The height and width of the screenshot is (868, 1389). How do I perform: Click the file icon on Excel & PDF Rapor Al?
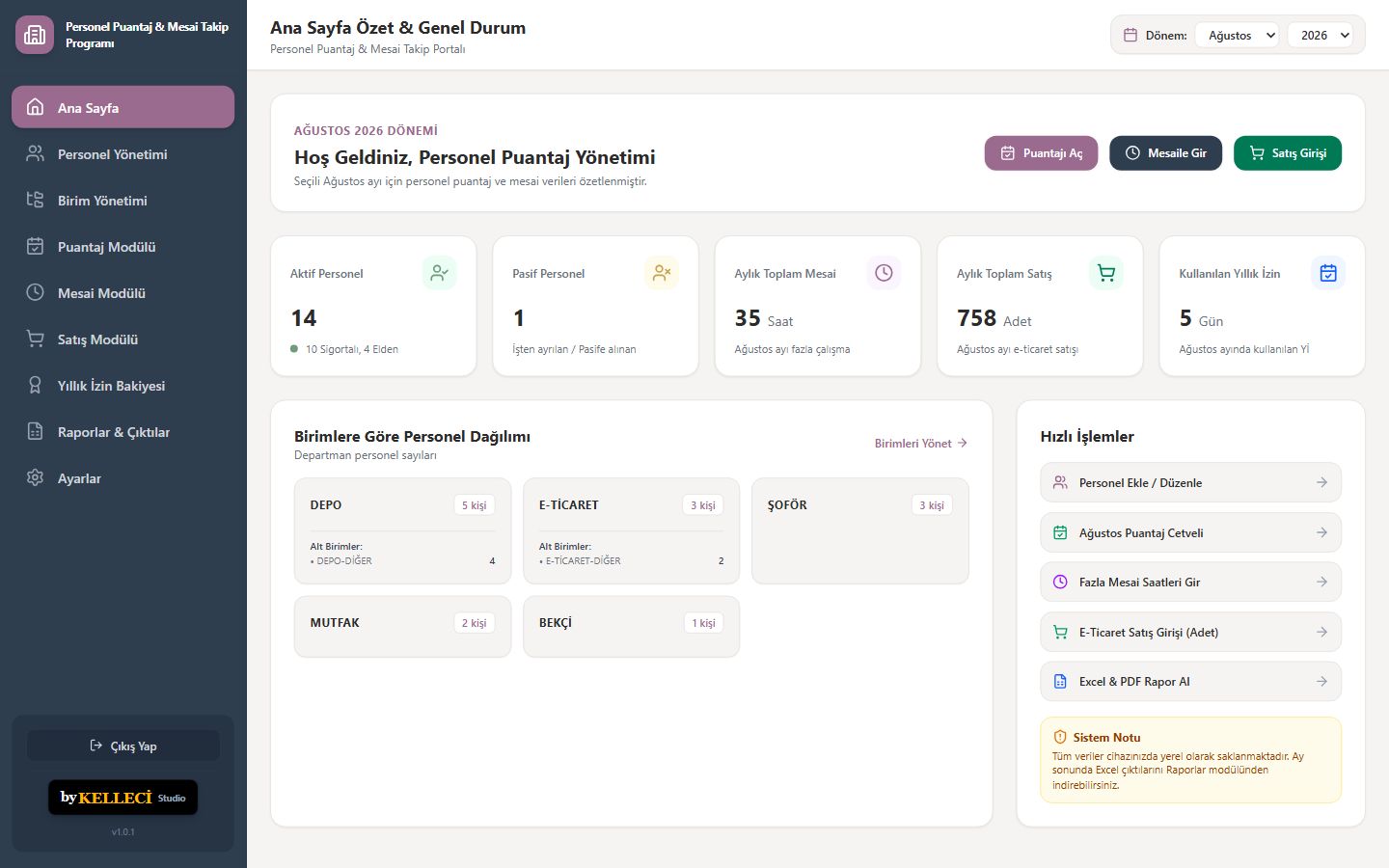point(1060,681)
